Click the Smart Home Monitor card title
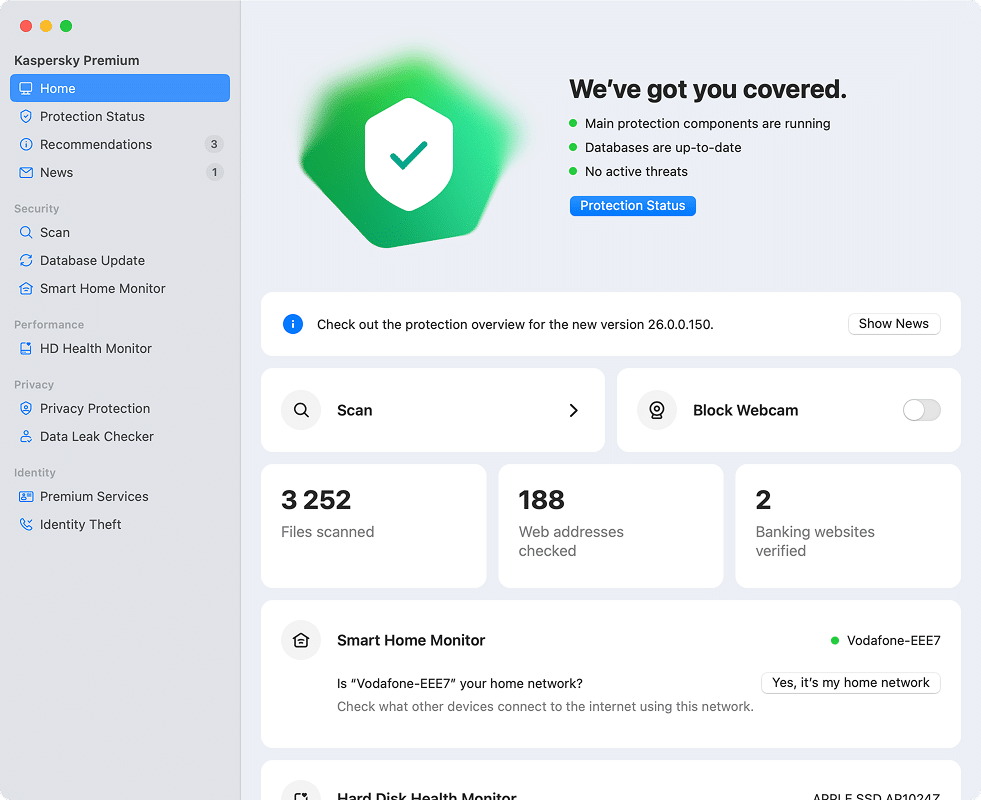981x800 pixels. [411, 641]
